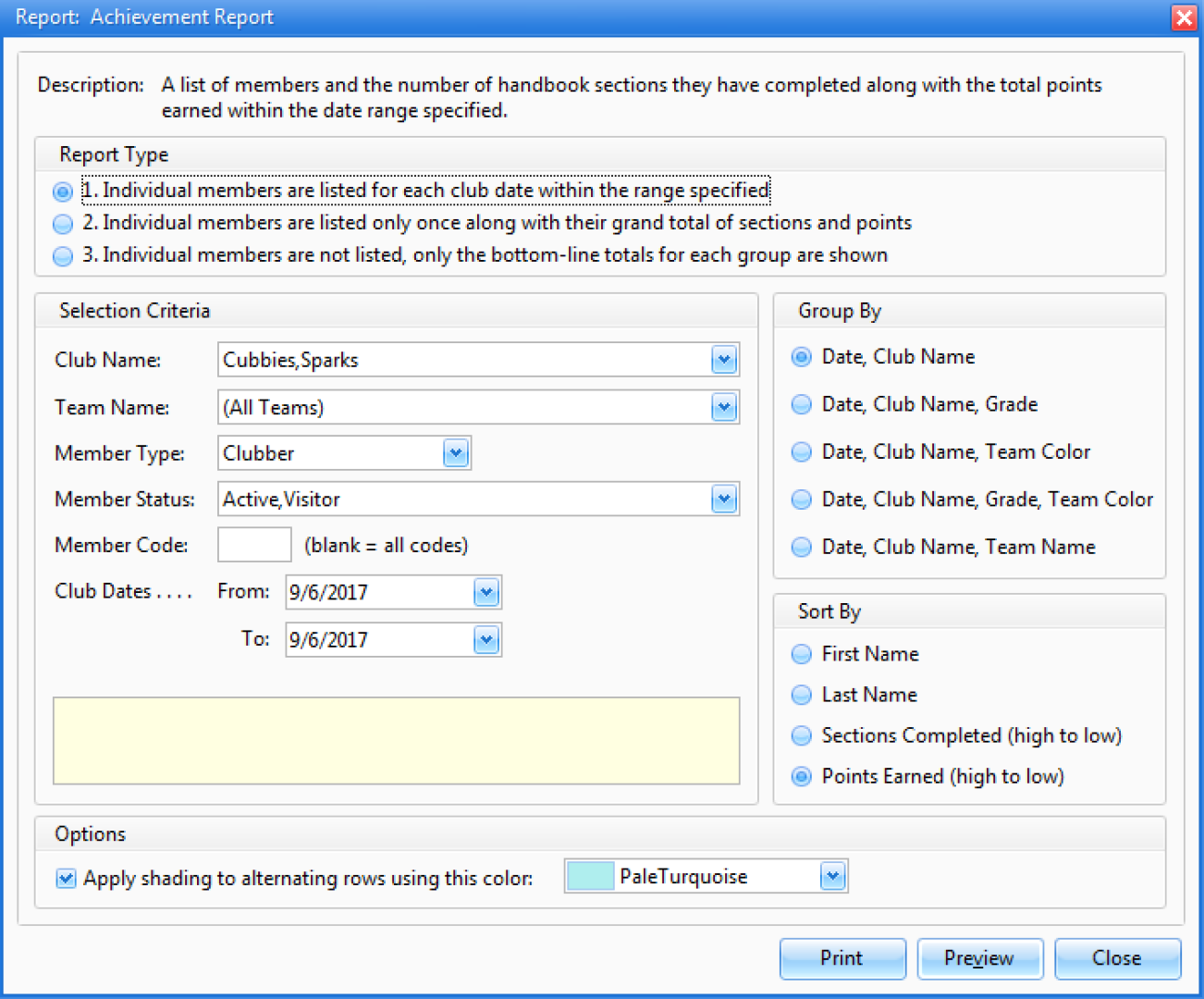This screenshot has height=999, width=1204.
Task: Sort by First Name
Action: pyautogui.click(x=802, y=654)
